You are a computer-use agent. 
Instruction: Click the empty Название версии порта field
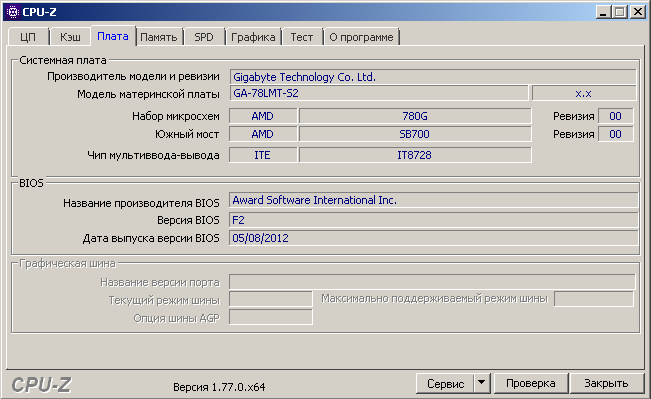[x=432, y=282]
